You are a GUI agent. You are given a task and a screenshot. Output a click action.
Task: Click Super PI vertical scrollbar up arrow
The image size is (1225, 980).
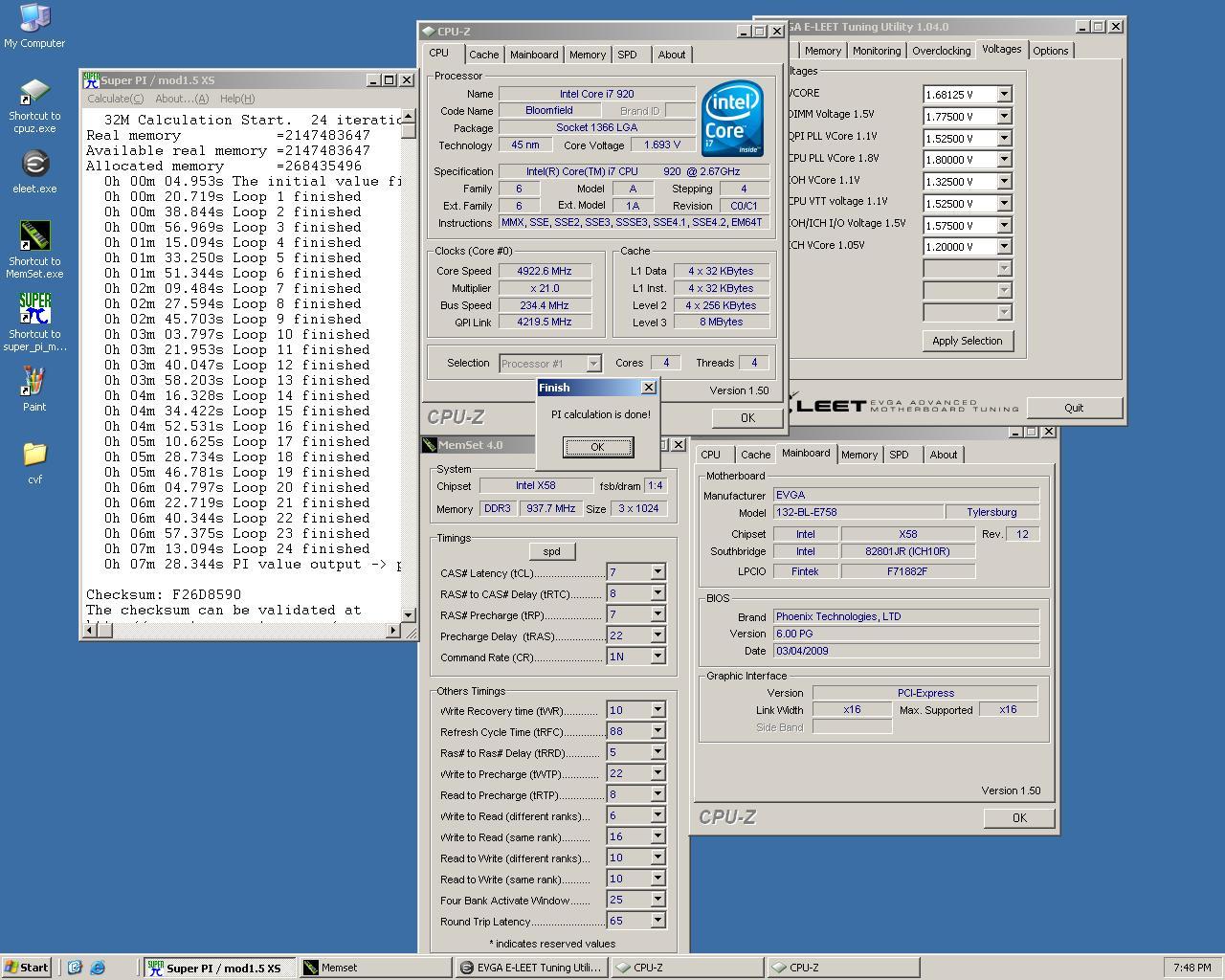click(409, 117)
